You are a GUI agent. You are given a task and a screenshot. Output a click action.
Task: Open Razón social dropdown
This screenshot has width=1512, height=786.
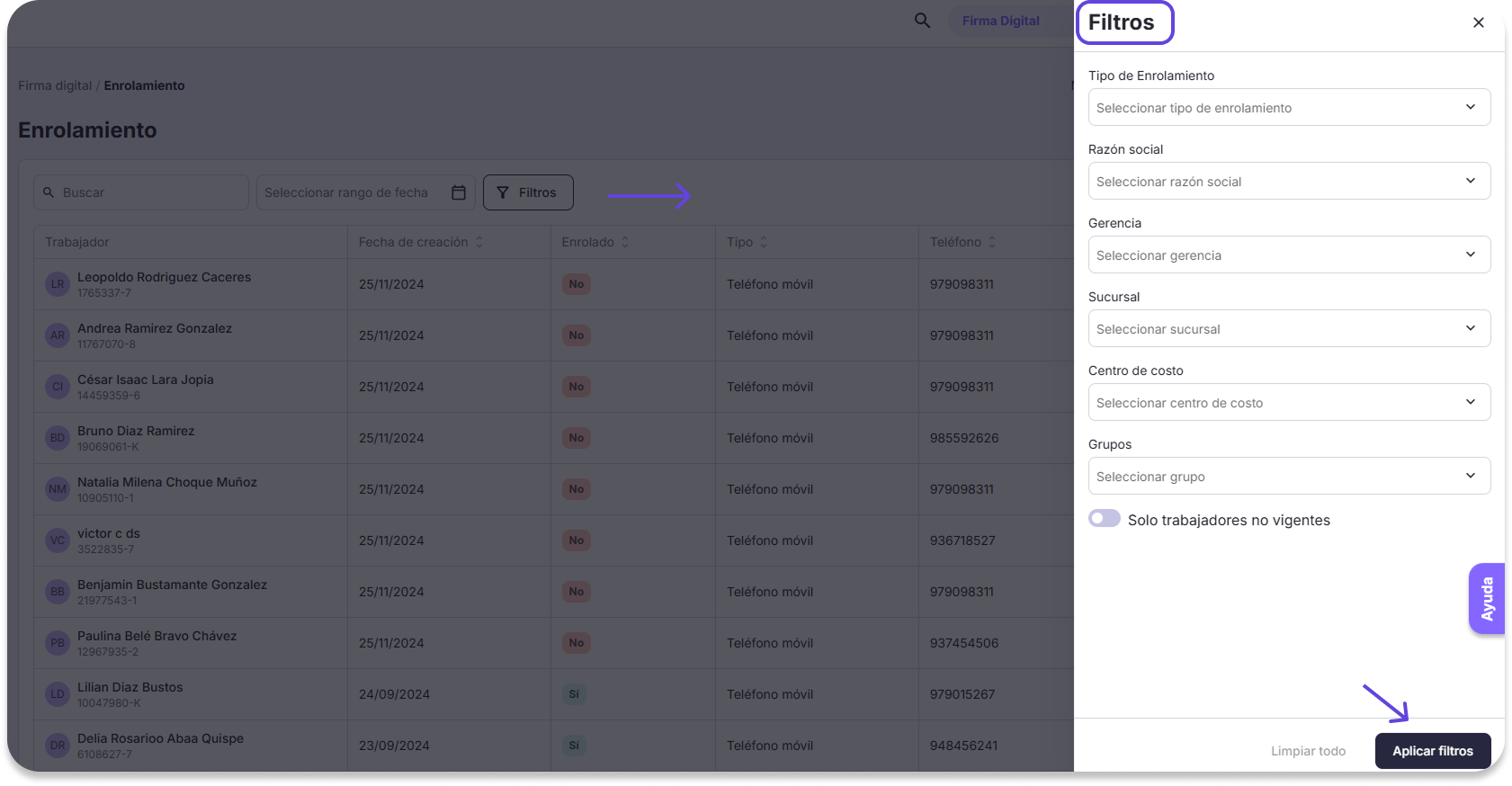coord(1289,181)
